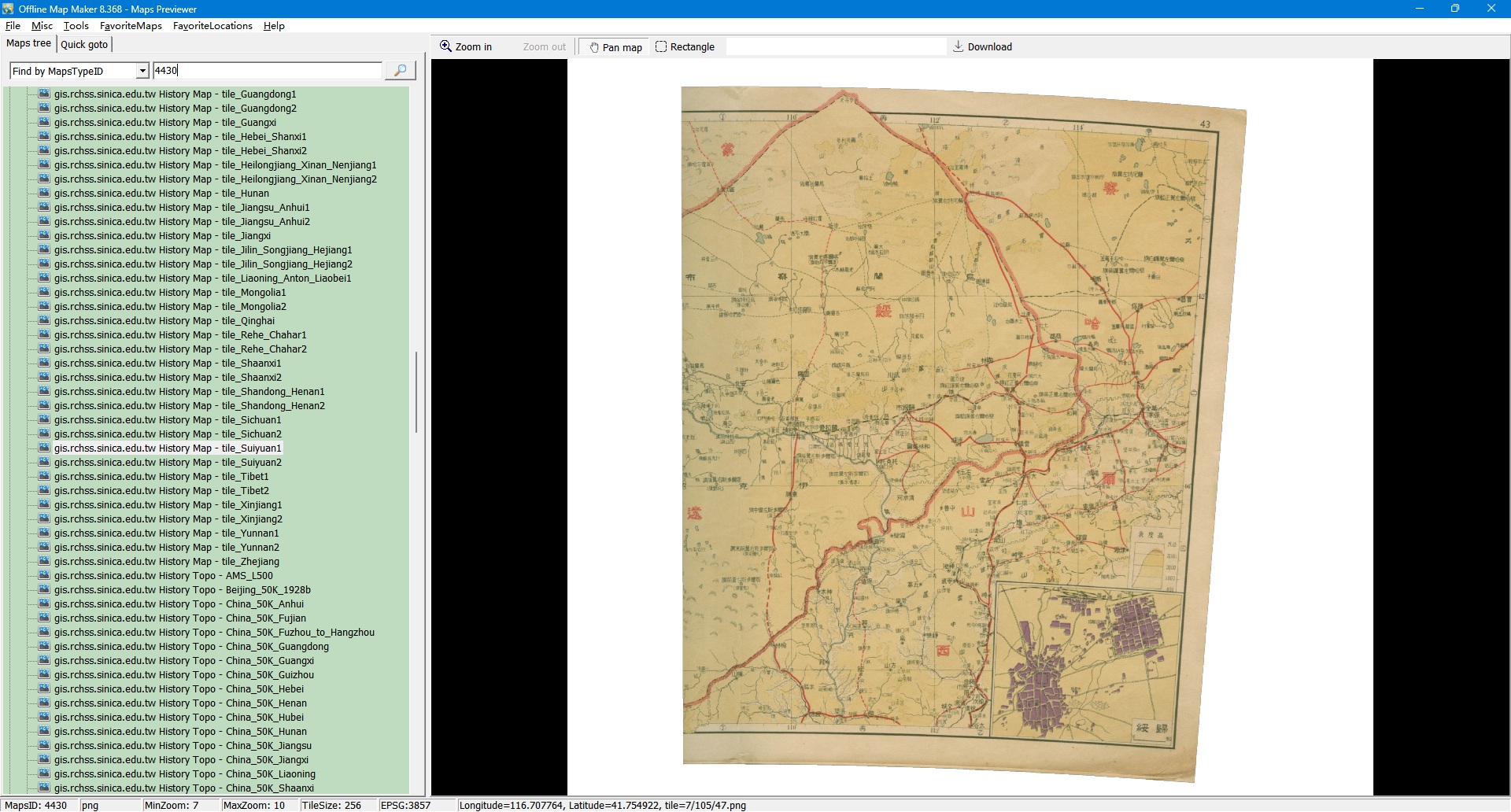Click the magnifier search button

(400, 71)
